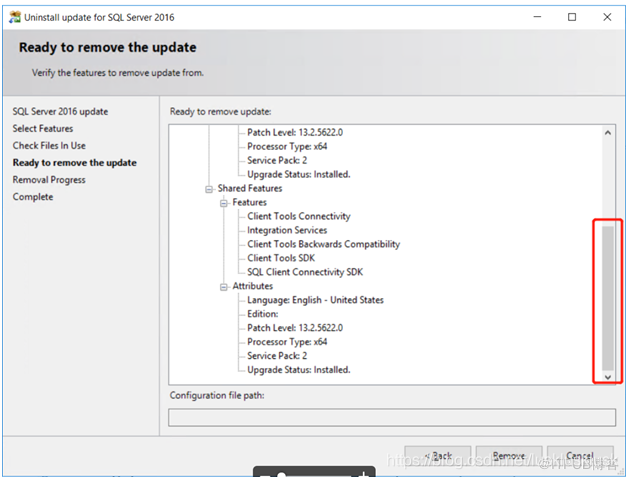Open the Complete step in sidebar

[x=33, y=197]
